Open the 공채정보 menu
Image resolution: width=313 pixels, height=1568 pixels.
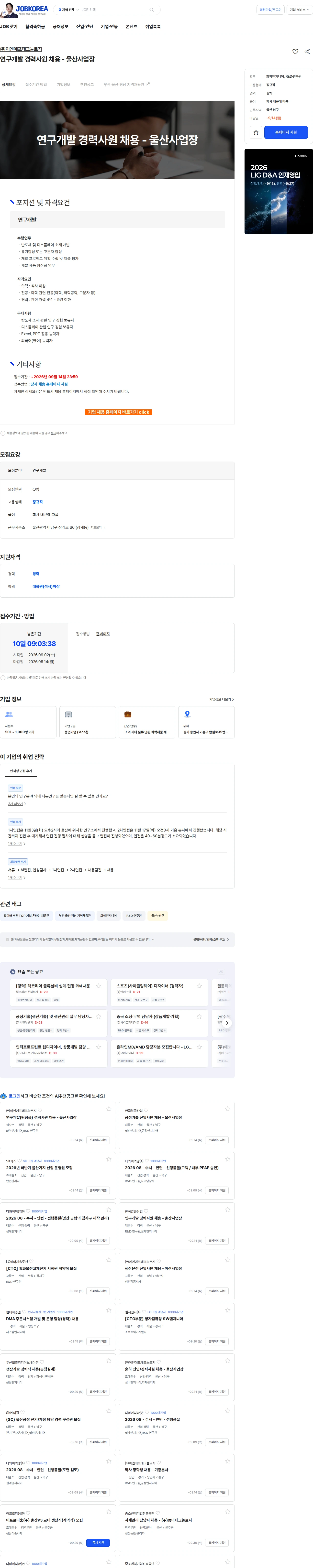[x=60, y=27]
